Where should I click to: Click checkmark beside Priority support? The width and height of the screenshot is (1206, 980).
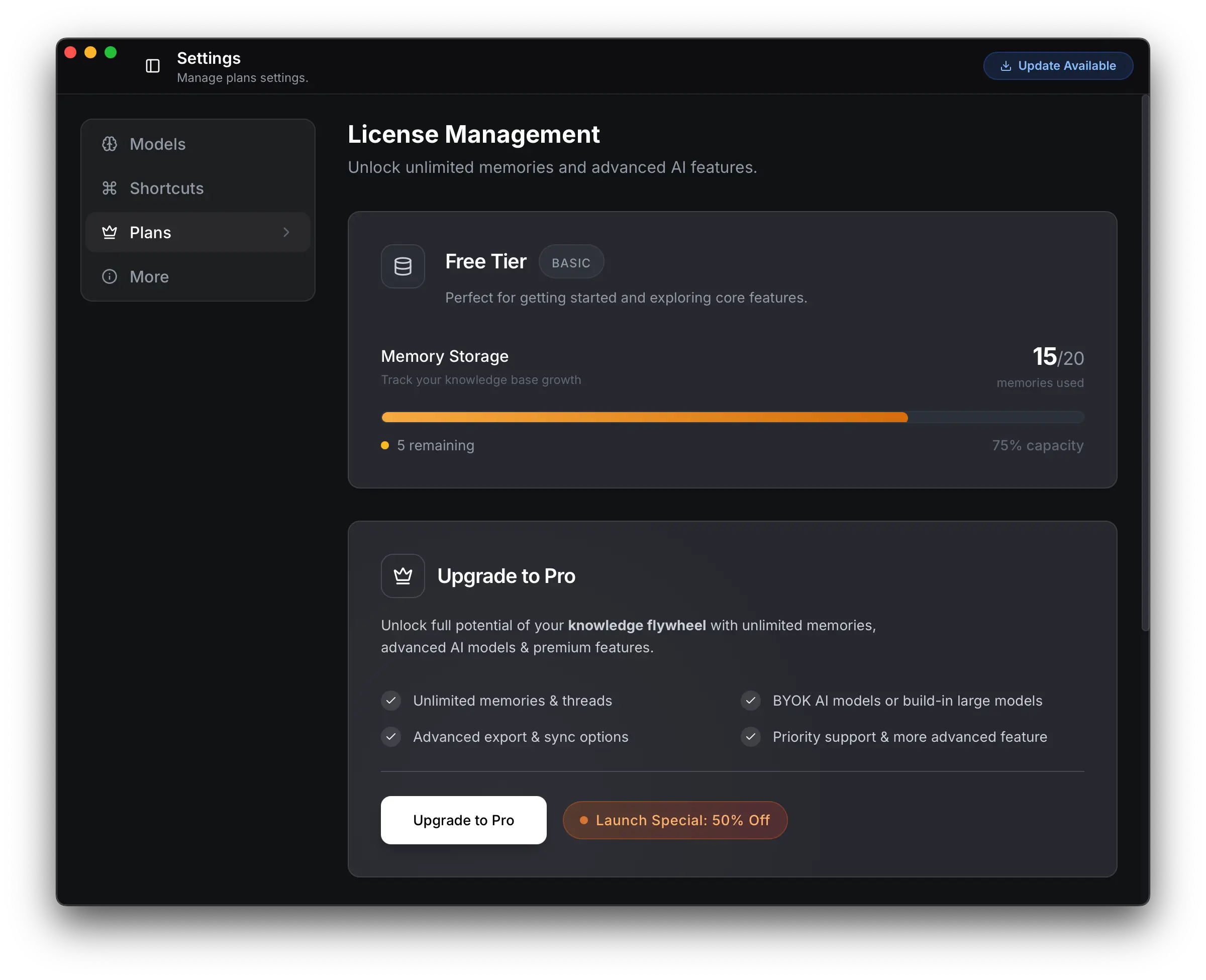[x=750, y=737]
